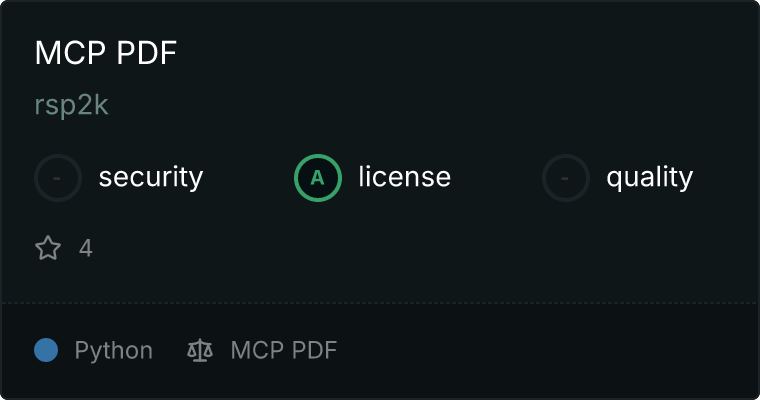Click blank card space right of the title
The image size is (760, 400).
coord(460,52)
